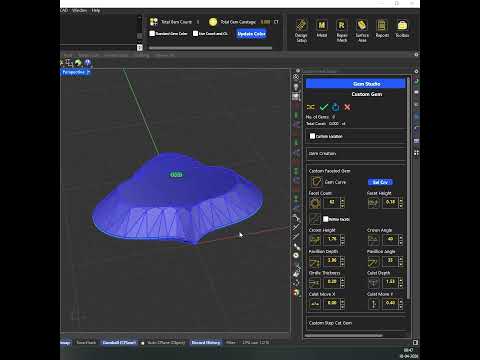Open the Metal tool
480x360 pixels.
(x=322, y=28)
